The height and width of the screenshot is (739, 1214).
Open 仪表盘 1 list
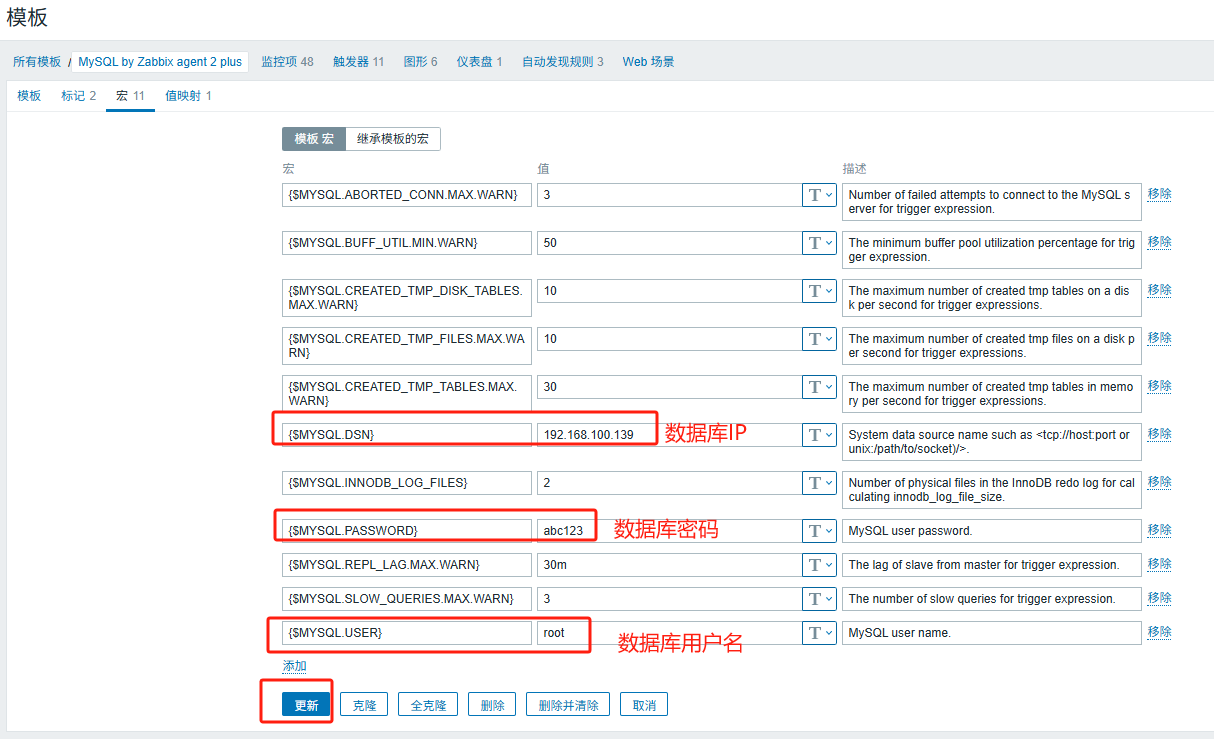pyautogui.click(x=479, y=62)
